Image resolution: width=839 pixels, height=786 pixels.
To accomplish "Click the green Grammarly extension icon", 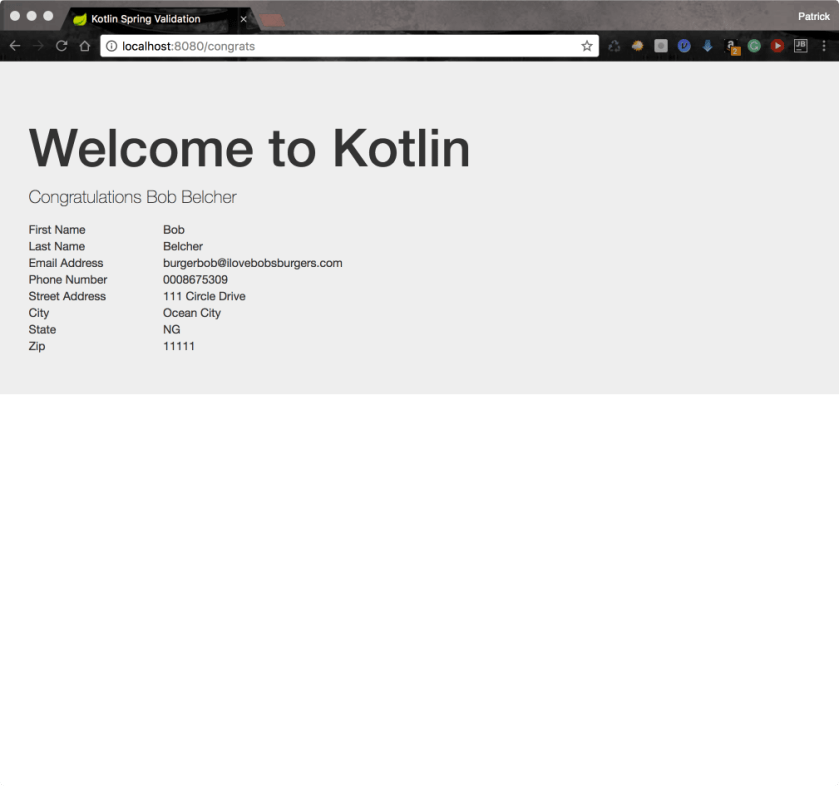I will [x=754, y=46].
